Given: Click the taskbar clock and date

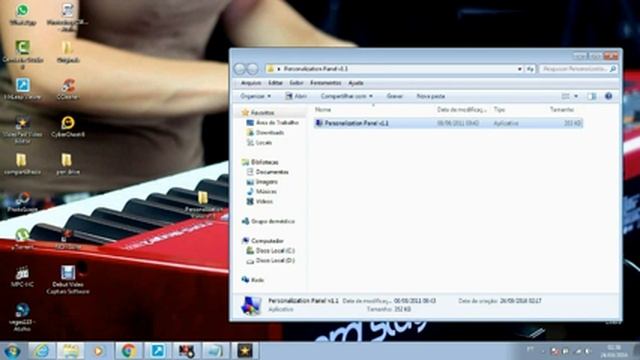Looking at the screenshot, I should click(614, 351).
